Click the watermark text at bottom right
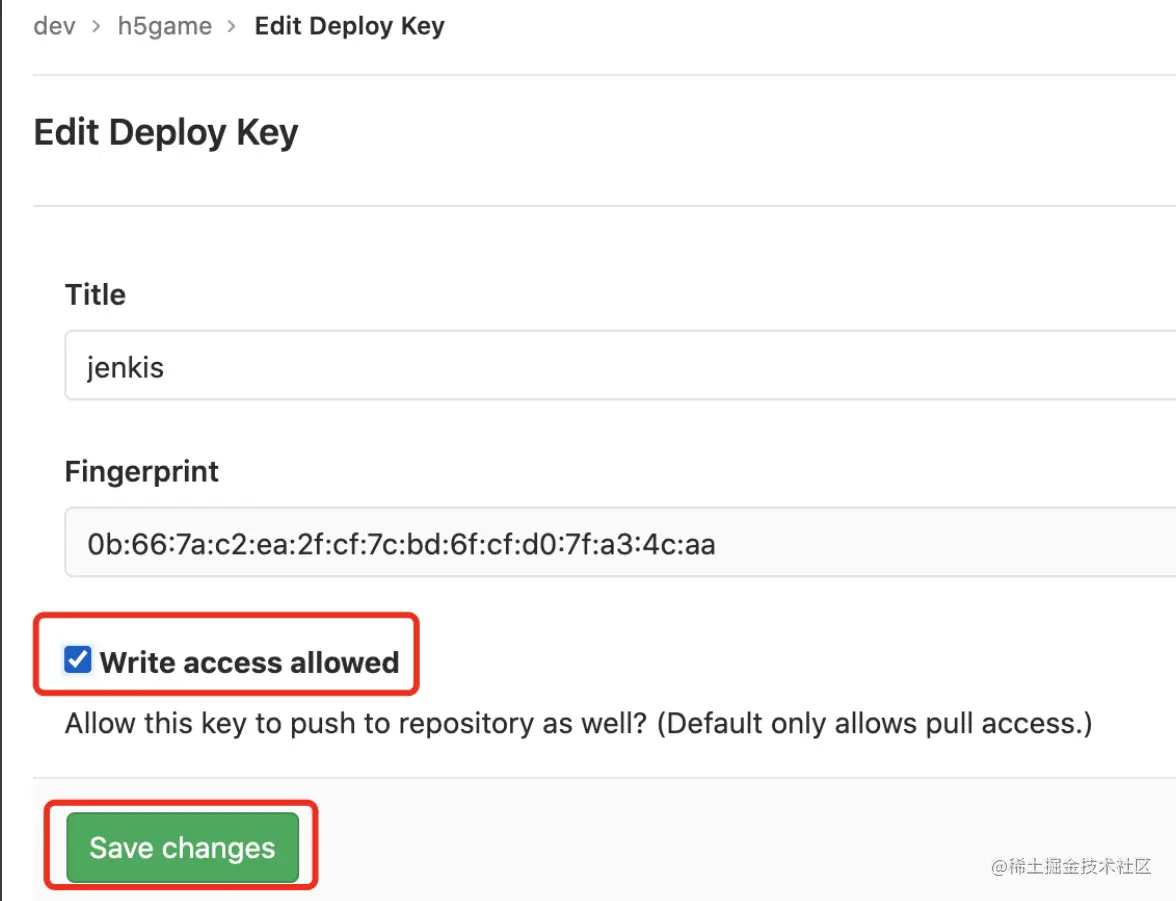 [x=1071, y=866]
